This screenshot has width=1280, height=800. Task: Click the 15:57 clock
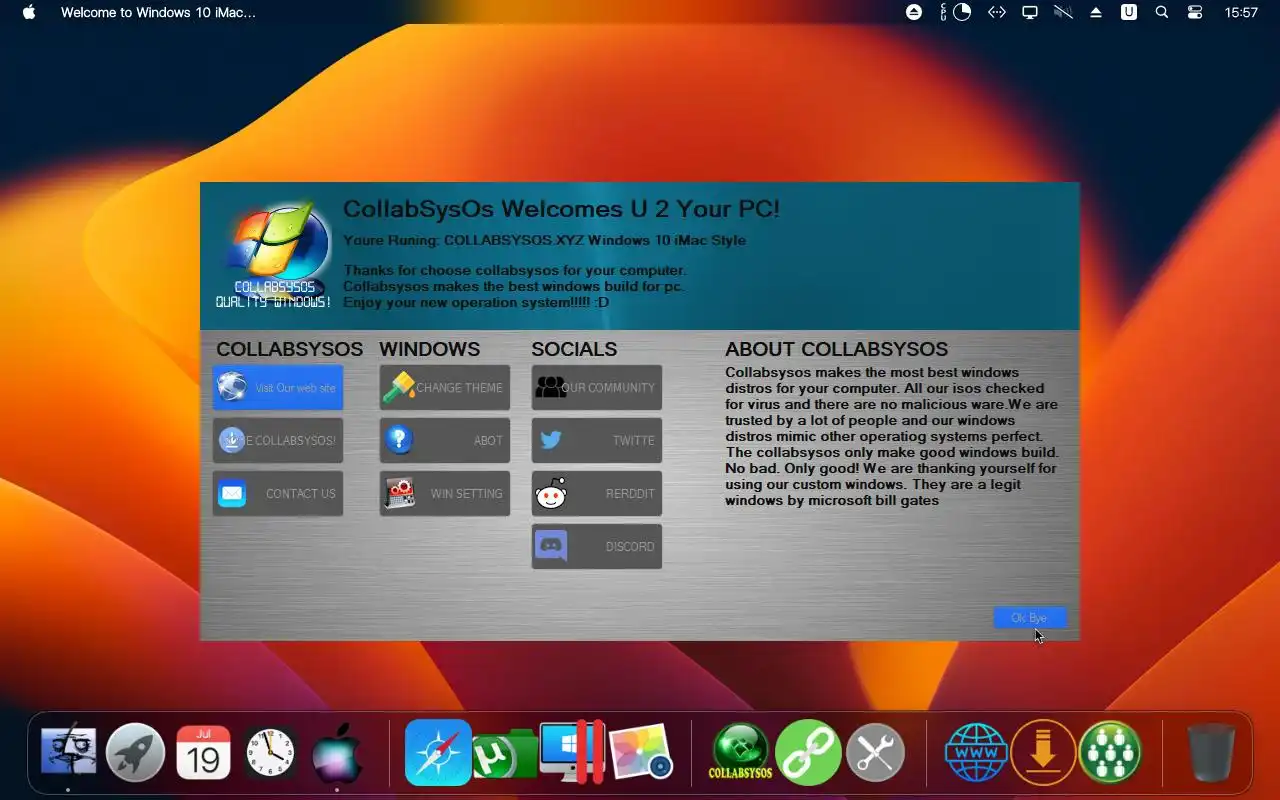click(x=1241, y=12)
